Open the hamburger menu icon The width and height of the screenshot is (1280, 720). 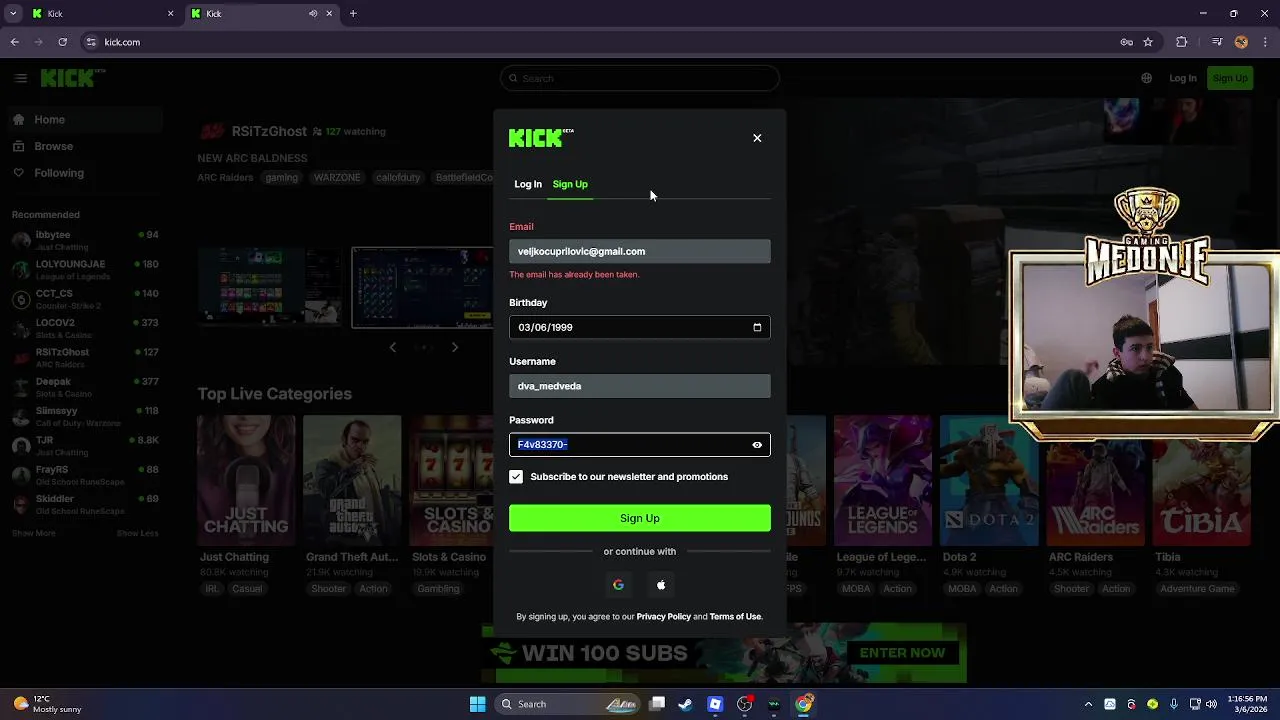tap(21, 78)
